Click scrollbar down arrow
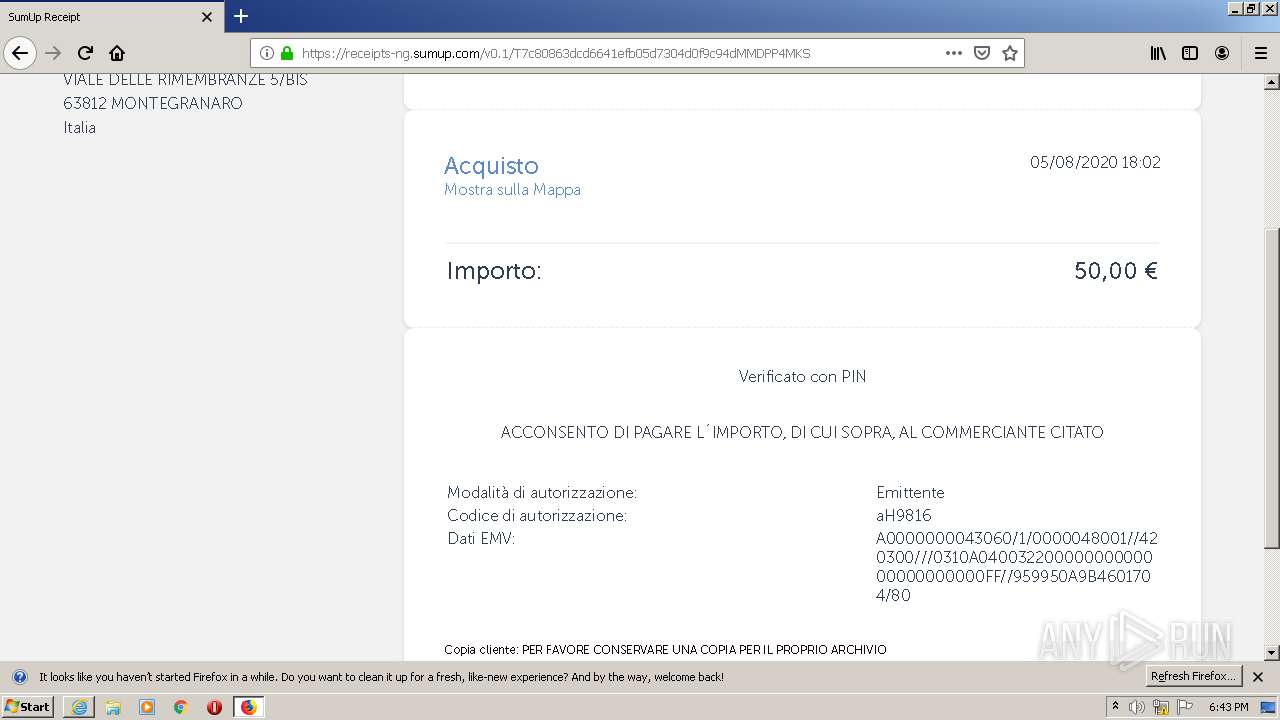 click(1272, 653)
